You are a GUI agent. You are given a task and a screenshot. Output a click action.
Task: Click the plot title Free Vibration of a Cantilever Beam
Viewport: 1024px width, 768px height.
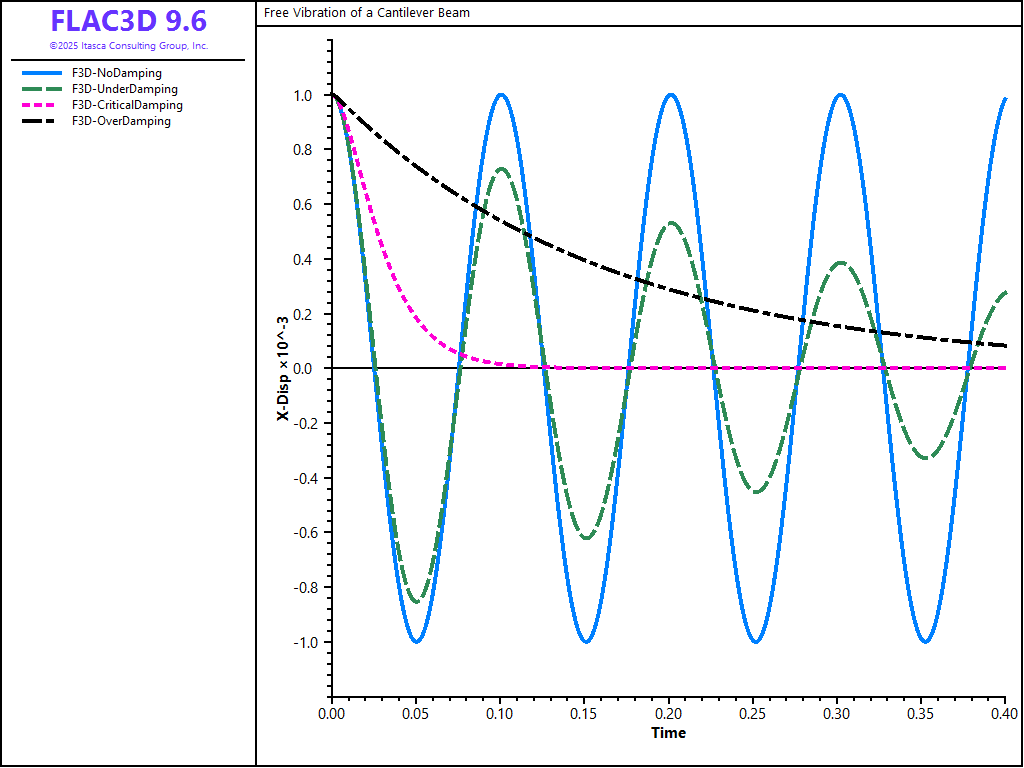coord(367,13)
